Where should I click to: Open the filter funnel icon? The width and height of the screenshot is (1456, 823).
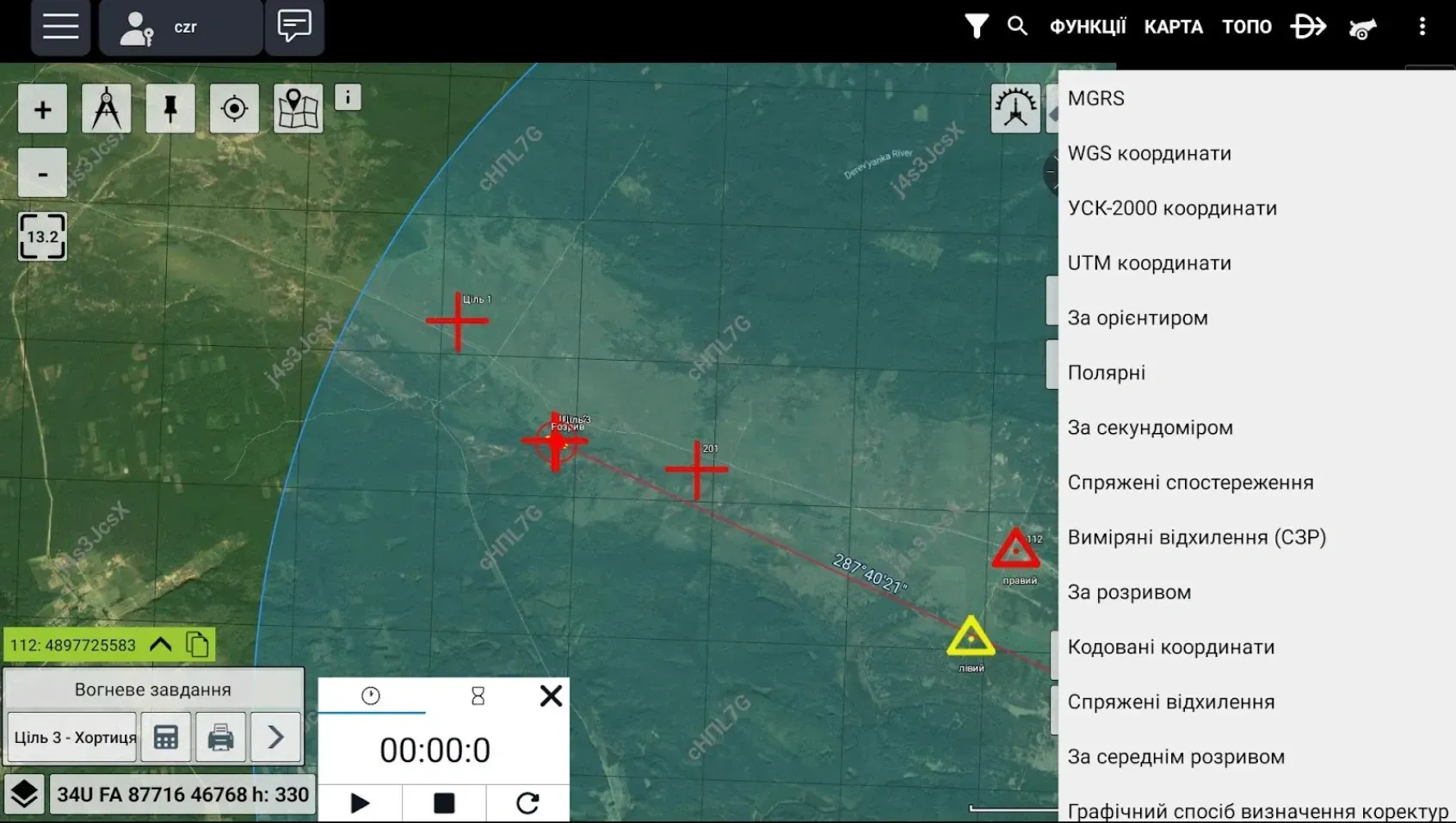click(977, 27)
